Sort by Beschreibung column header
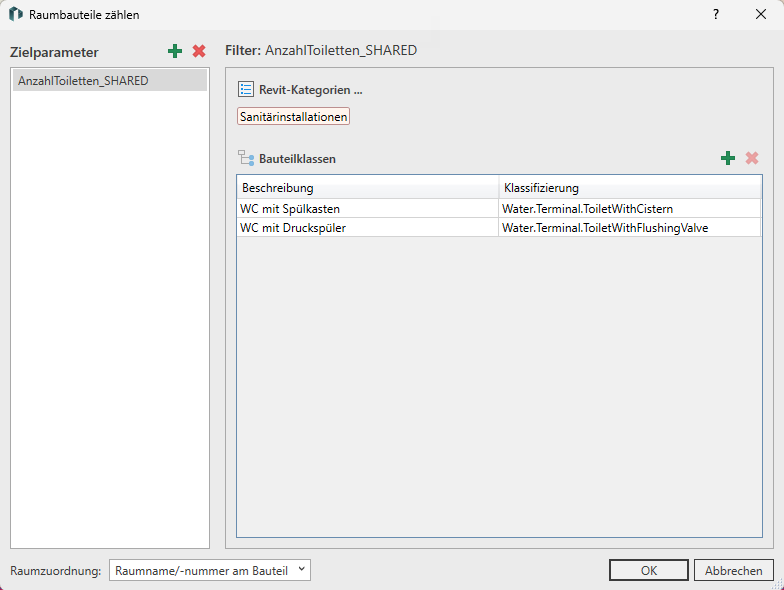 (368, 188)
